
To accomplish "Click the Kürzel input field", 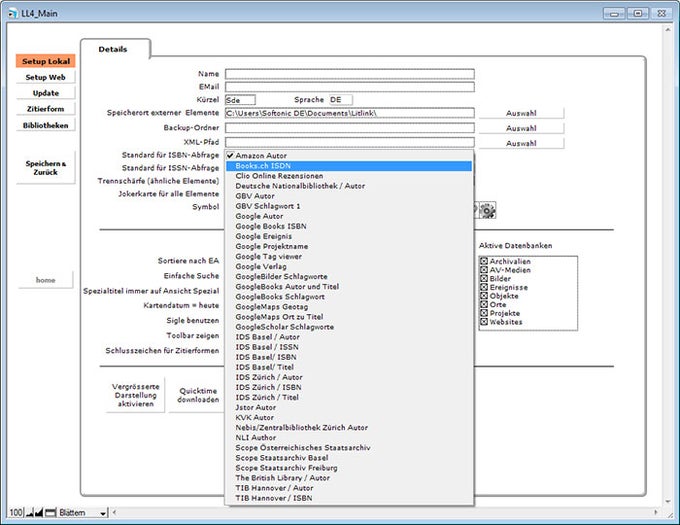I will tap(240, 100).
